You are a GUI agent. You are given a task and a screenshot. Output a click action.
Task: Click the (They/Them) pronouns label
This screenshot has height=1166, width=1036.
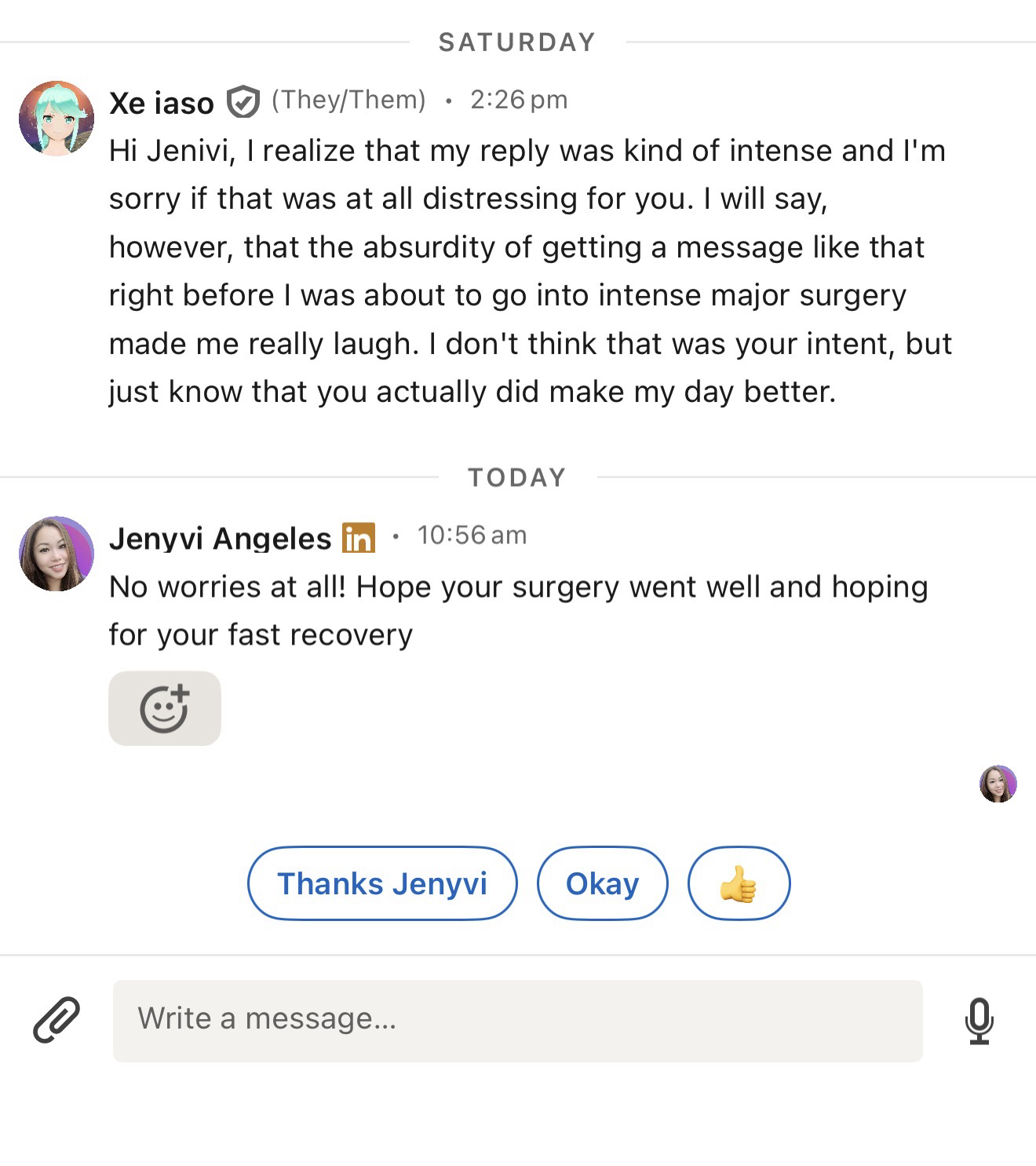(348, 100)
